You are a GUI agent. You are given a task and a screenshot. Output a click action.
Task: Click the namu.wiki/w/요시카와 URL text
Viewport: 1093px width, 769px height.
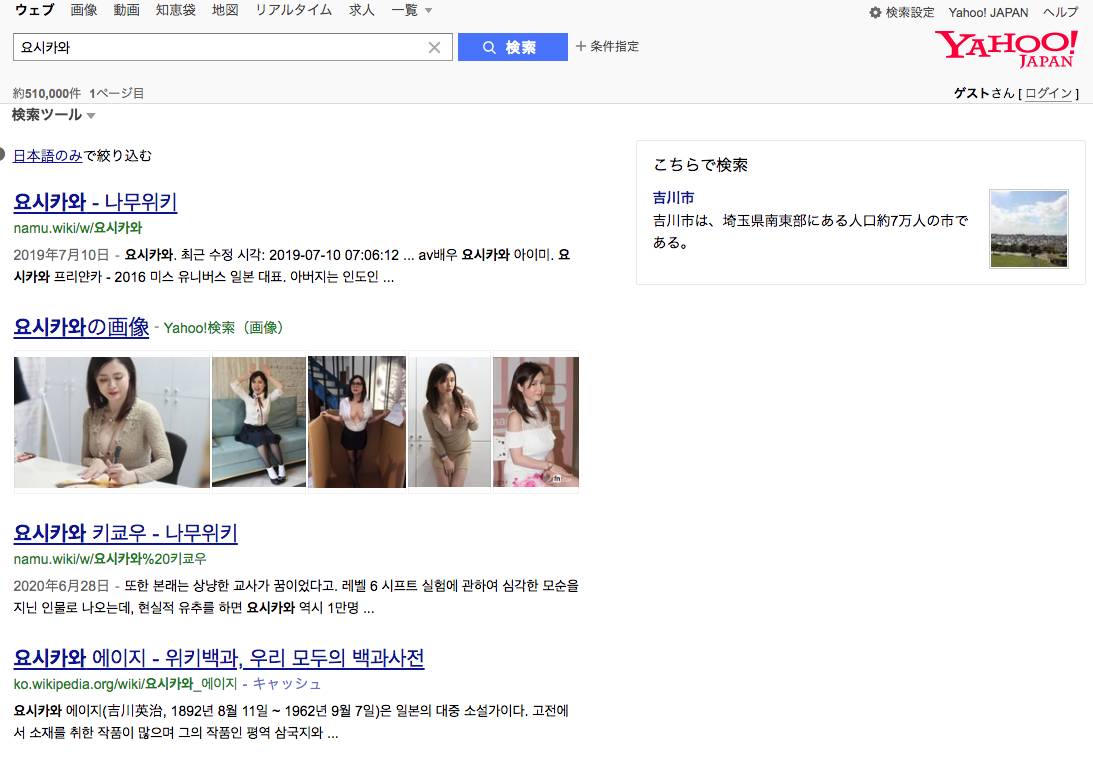(x=77, y=228)
